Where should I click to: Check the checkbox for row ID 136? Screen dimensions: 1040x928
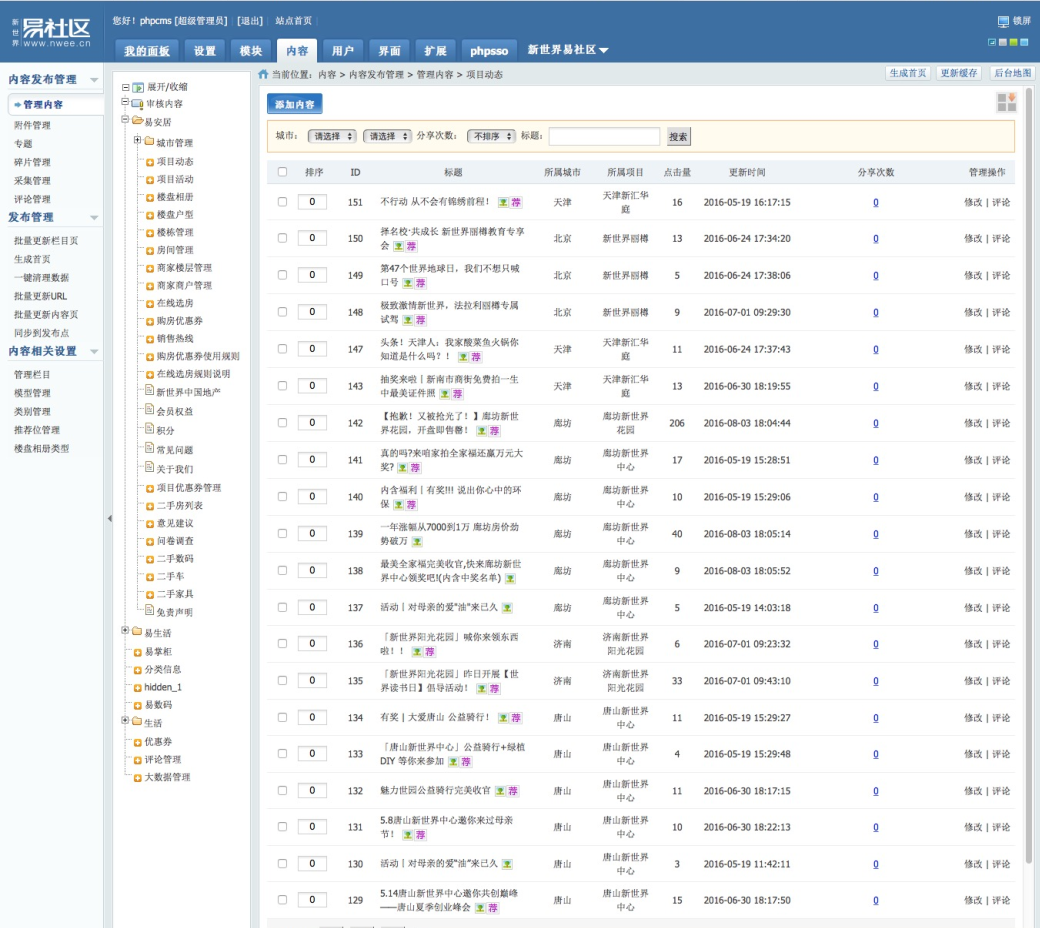(283, 643)
